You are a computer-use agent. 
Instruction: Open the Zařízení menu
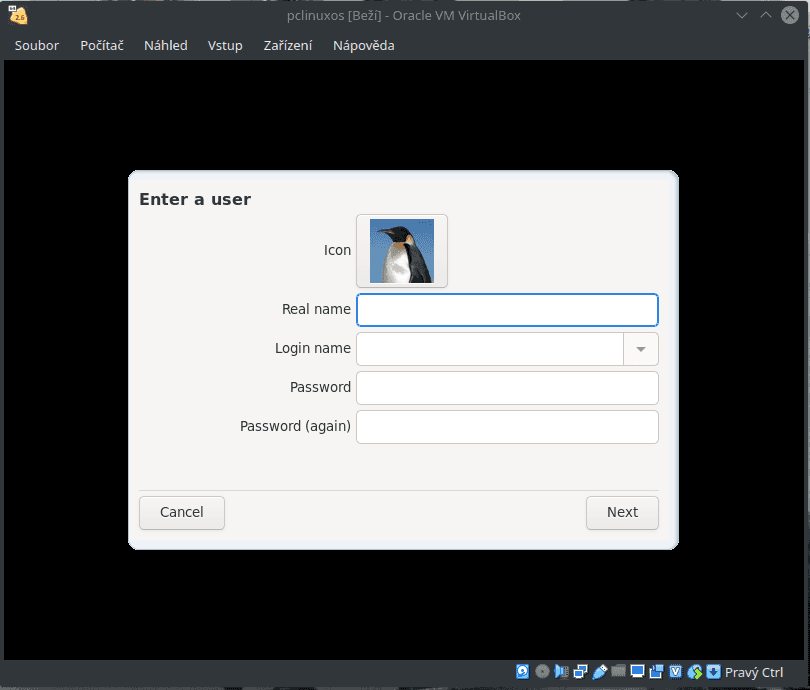coord(287,45)
